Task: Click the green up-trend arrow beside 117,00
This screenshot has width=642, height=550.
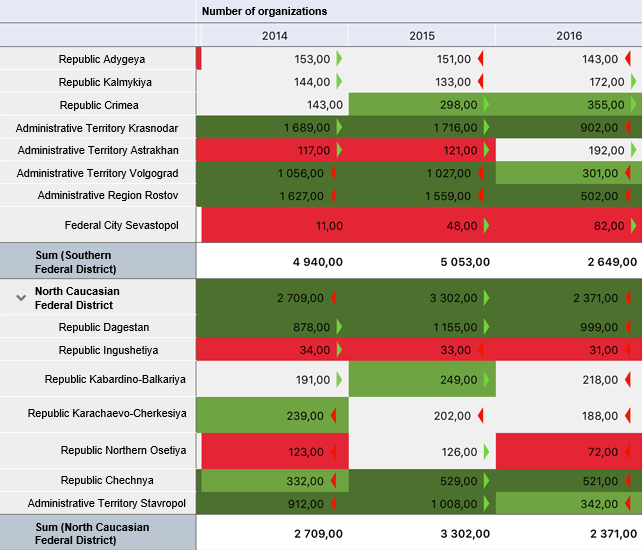Action: click(339, 150)
